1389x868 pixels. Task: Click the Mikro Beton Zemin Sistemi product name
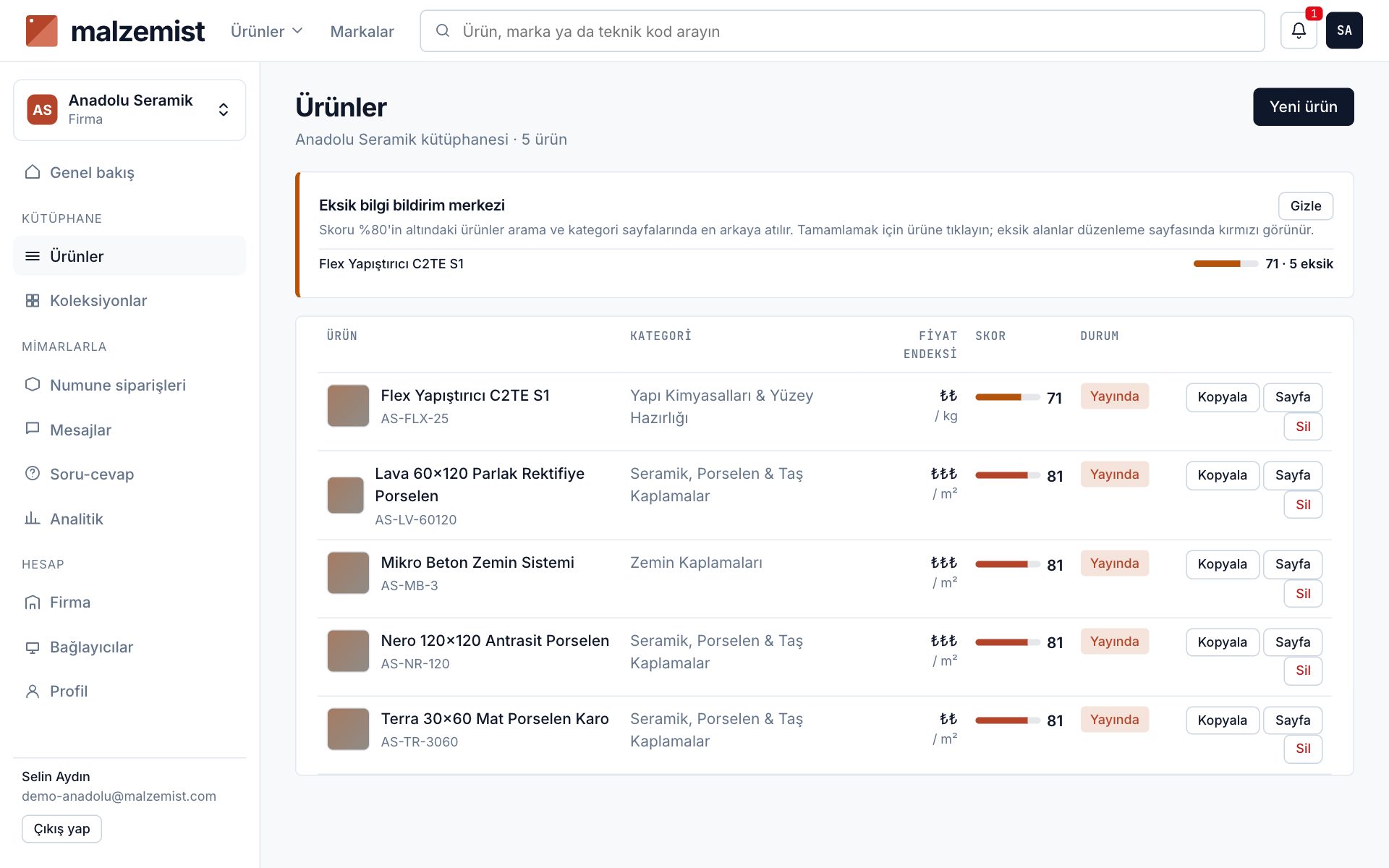click(477, 563)
